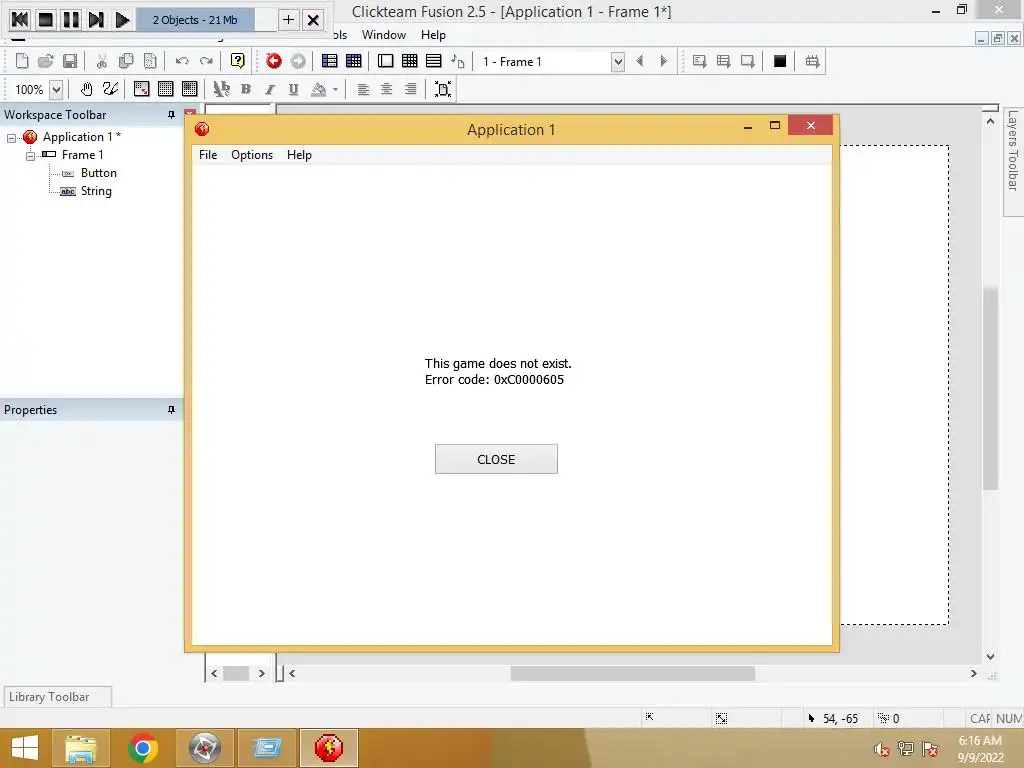1024x768 pixels.
Task: Click the Undo arrow icon
Action: 182,61
